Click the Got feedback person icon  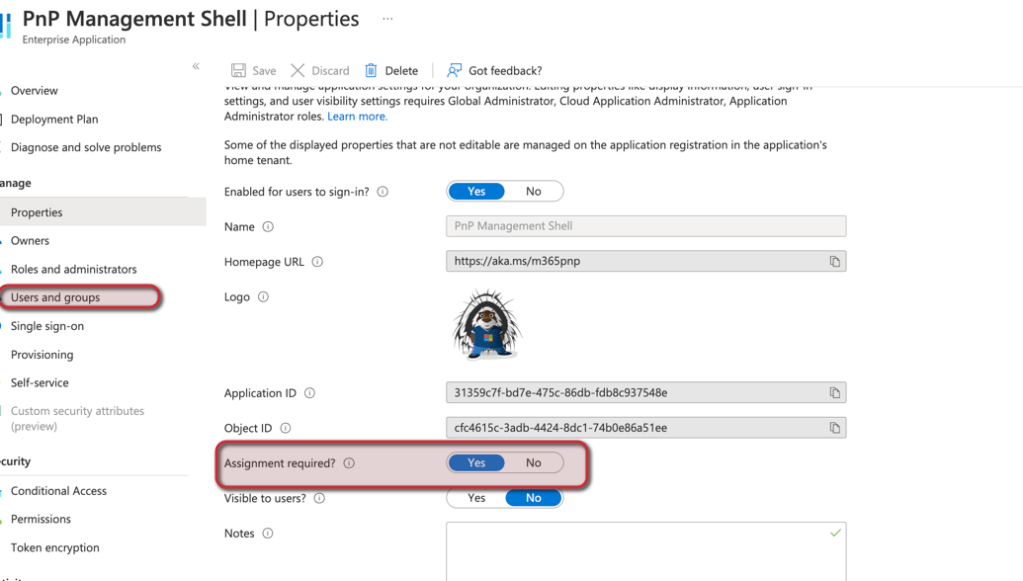coord(454,71)
